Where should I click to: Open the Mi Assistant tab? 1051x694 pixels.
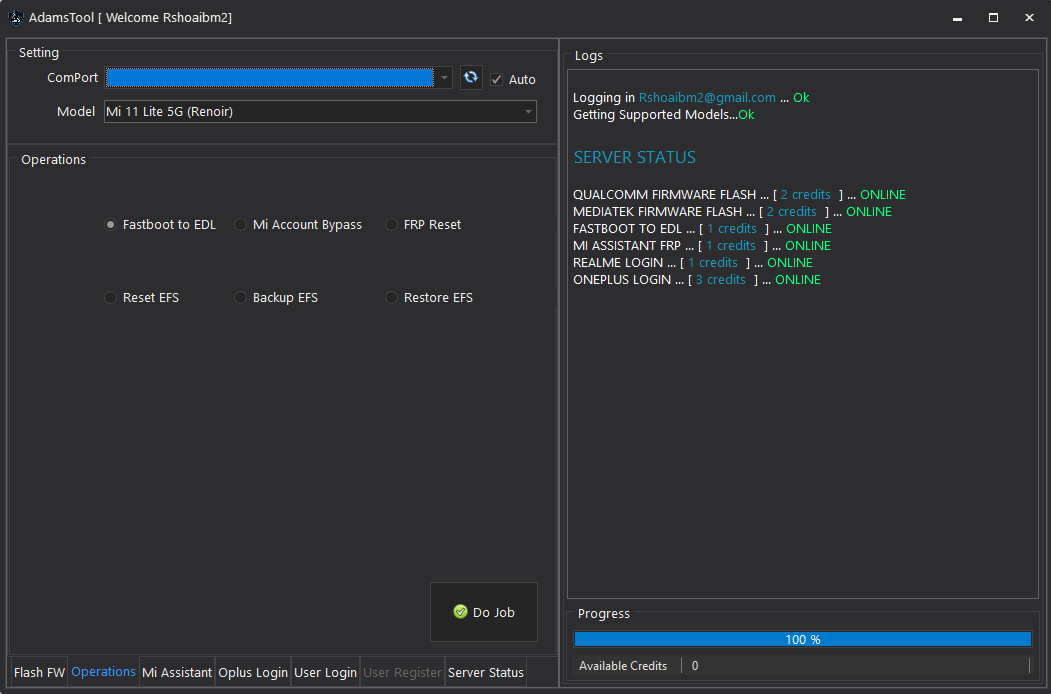click(176, 672)
